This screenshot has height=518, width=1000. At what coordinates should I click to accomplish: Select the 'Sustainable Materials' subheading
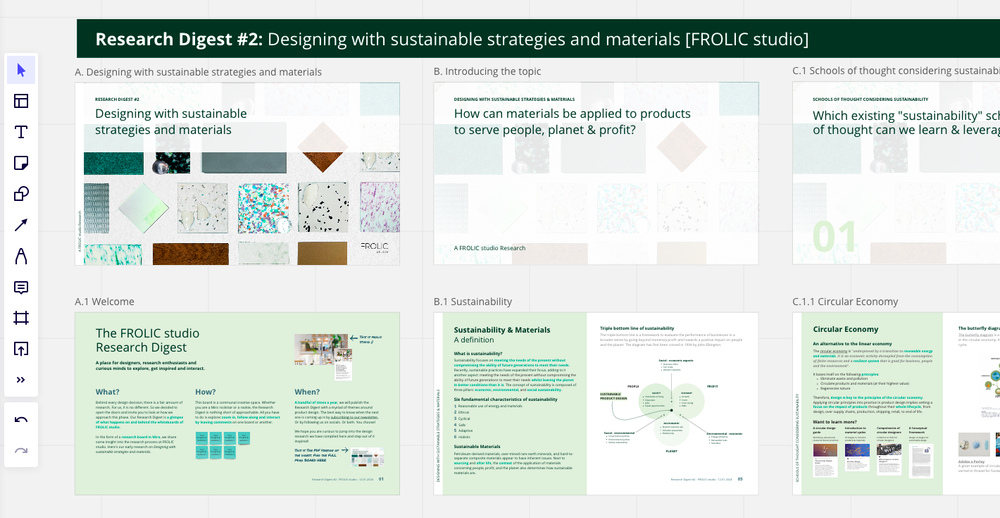click(479, 447)
